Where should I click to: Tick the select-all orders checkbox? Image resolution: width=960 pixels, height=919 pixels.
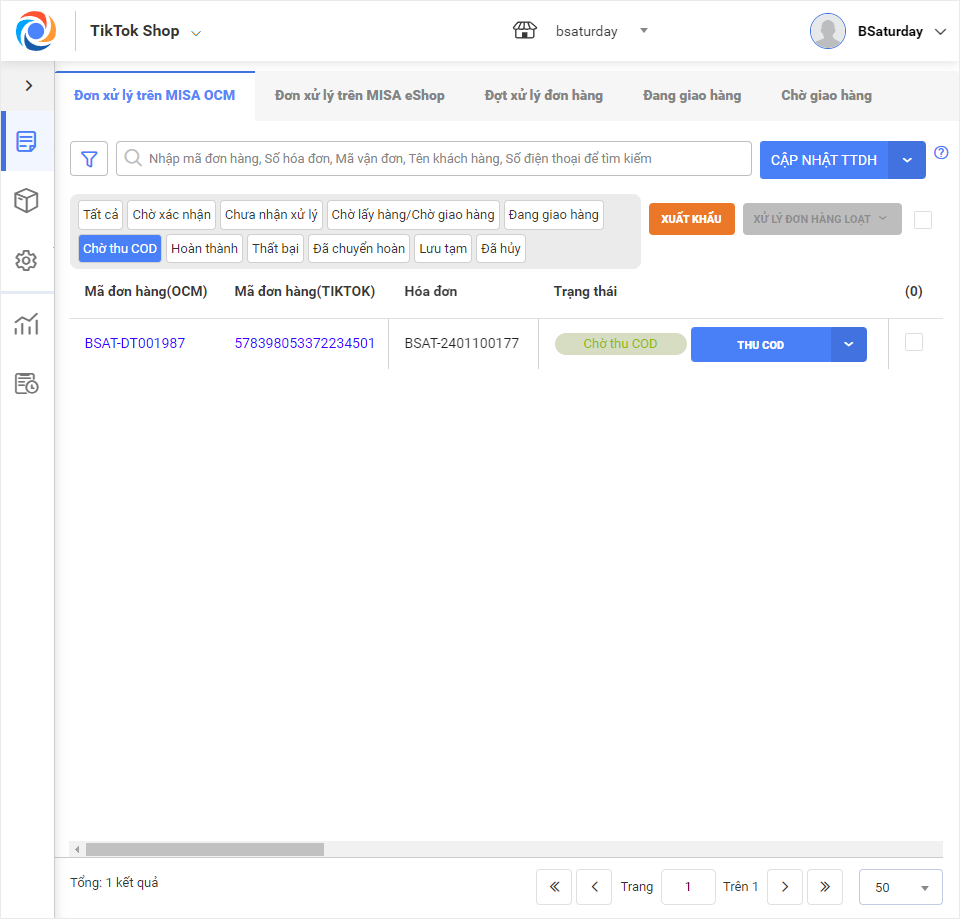click(x=923, y=220)
